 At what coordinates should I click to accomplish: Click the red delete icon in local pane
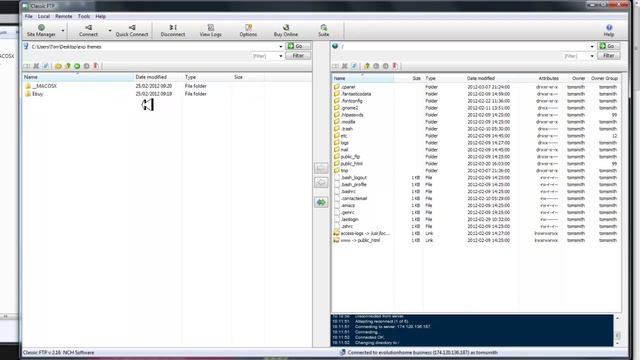pyautogui.click(x=96, y=66)
